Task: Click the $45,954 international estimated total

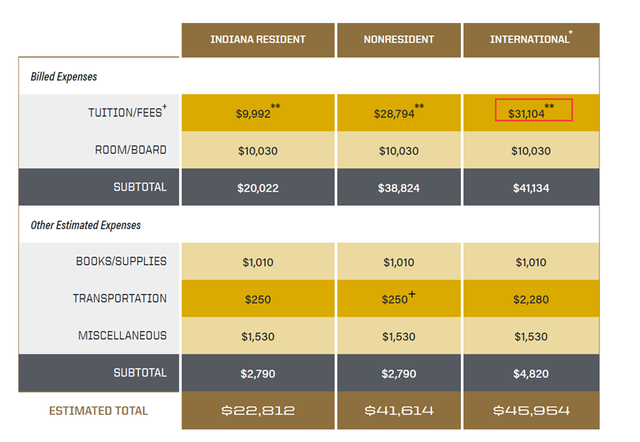Action: click(530, 411)
